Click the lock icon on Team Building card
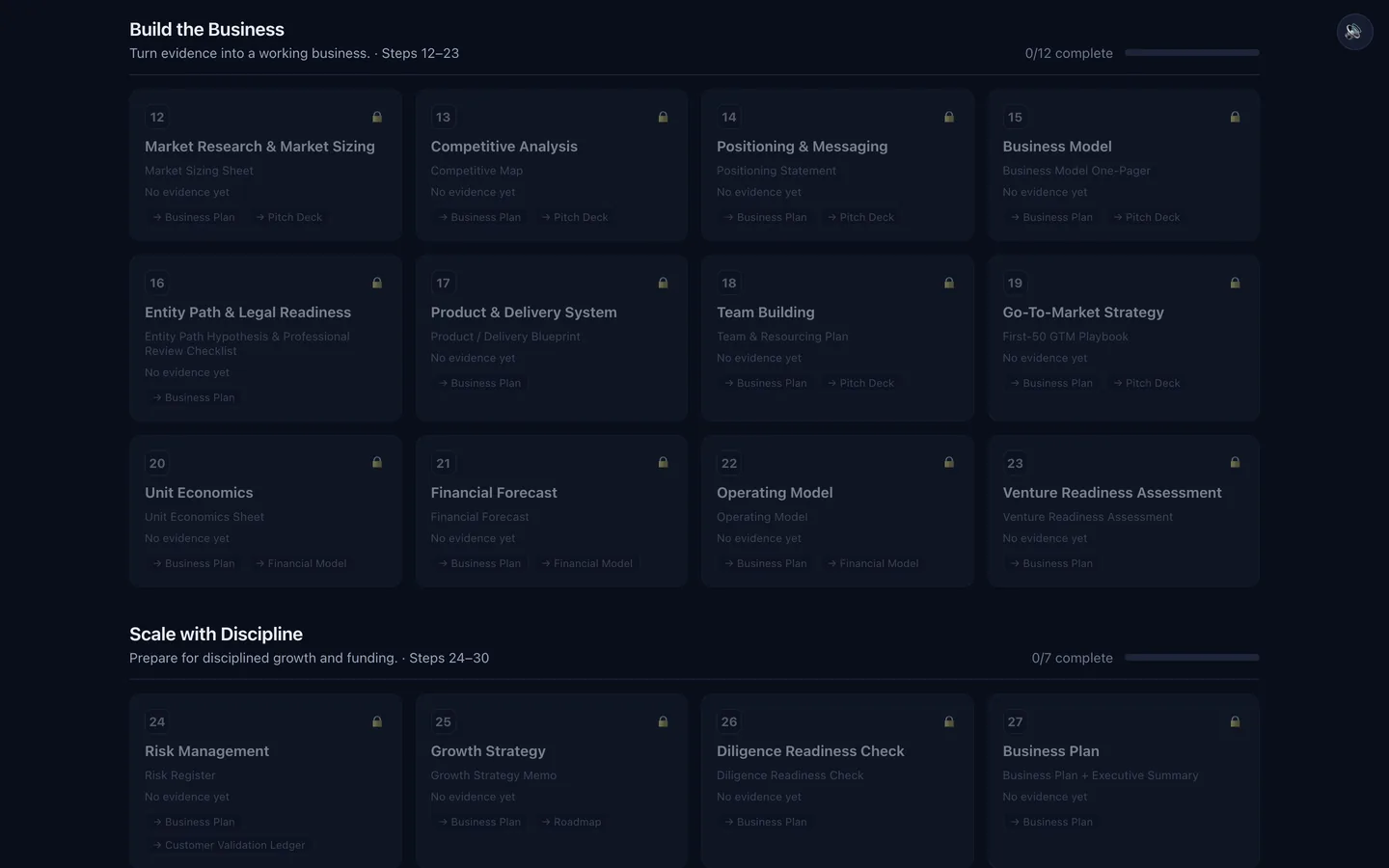1389x868 pixels. coord(949,283)
